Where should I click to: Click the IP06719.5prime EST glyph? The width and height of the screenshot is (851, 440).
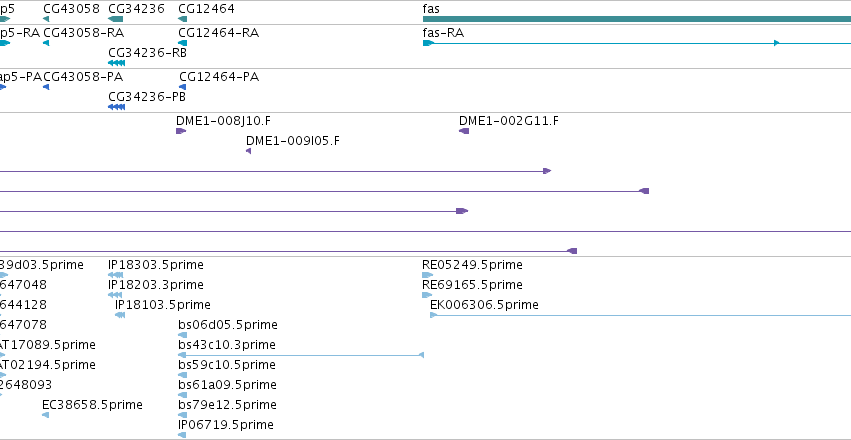[182, 435]
